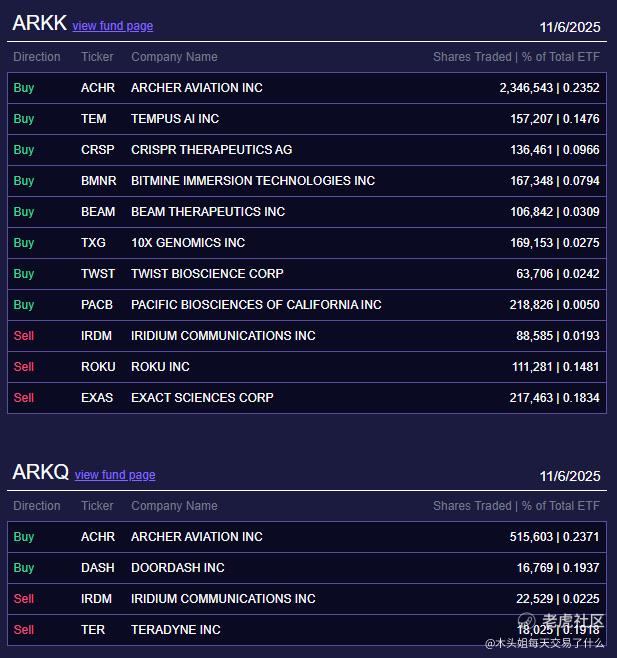Click the ROKU ticker
The height and width of the screenshot is (658, 617).
(98, 367)
